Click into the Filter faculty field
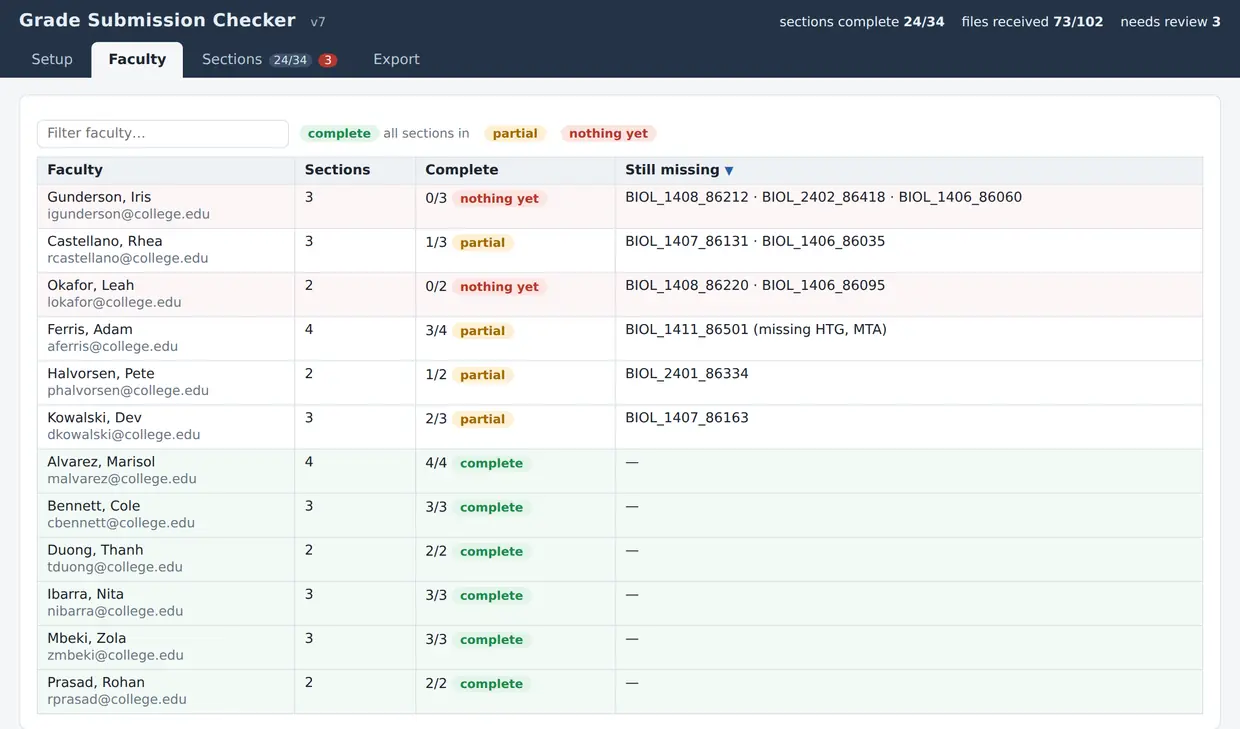 point(163,133)
